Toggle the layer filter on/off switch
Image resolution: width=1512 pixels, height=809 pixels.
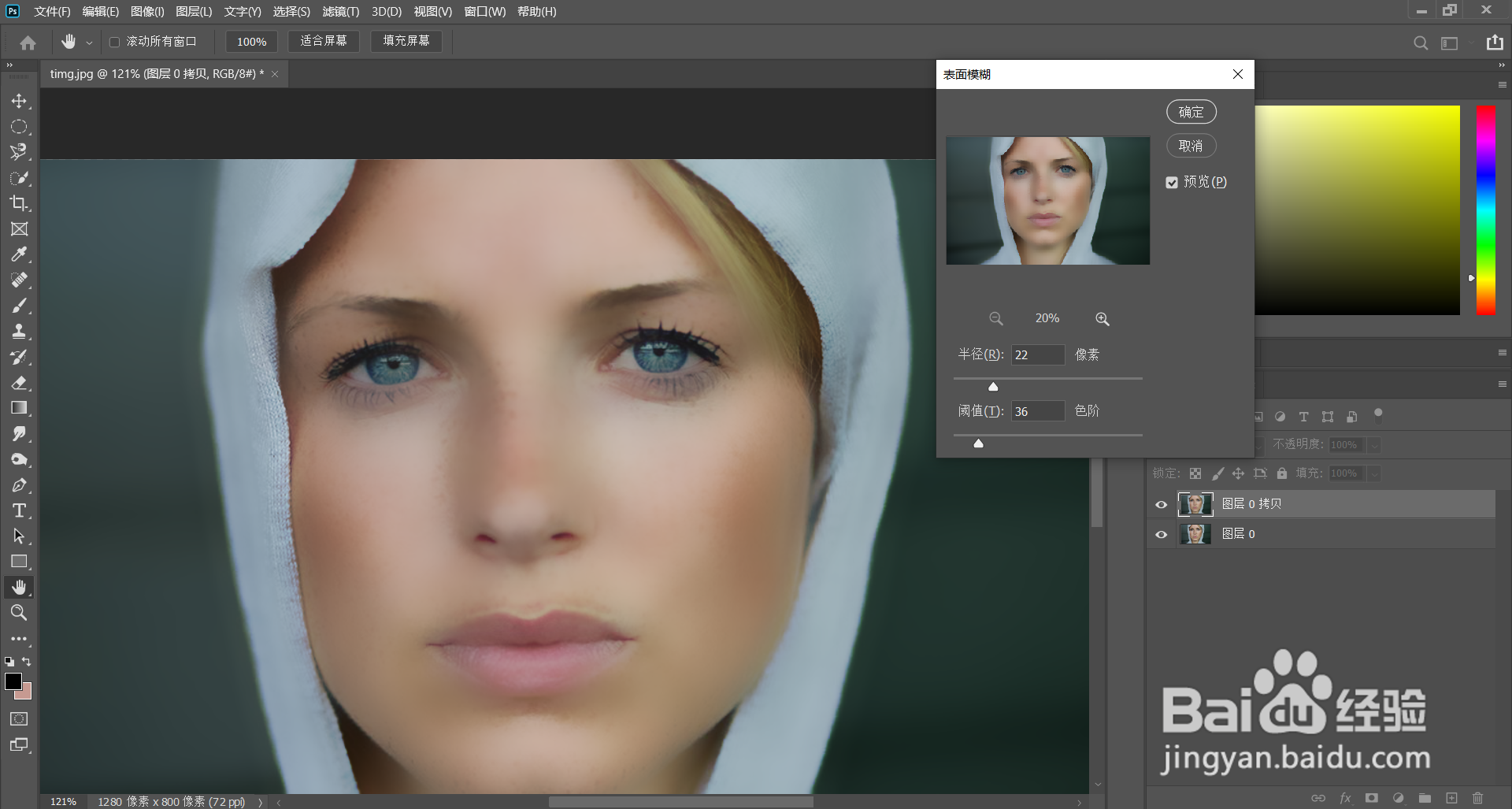[x=1378, y=414]
